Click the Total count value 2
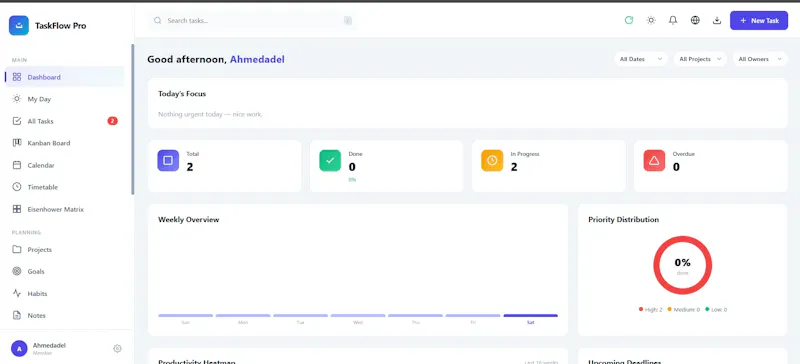The width and height of the screenshot is (800, 364). [x=190, y=167]
